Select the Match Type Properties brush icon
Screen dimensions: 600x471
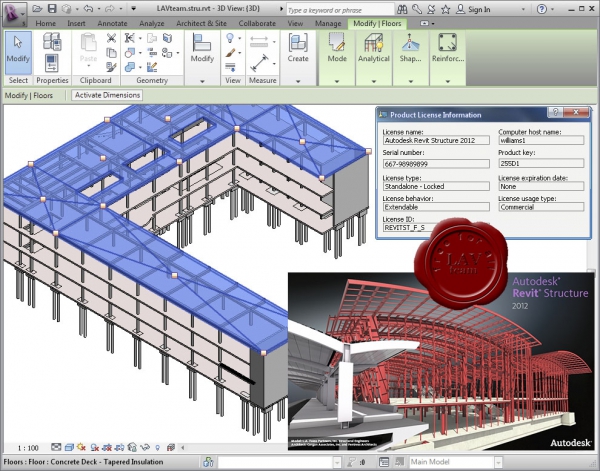click(111, 67)
